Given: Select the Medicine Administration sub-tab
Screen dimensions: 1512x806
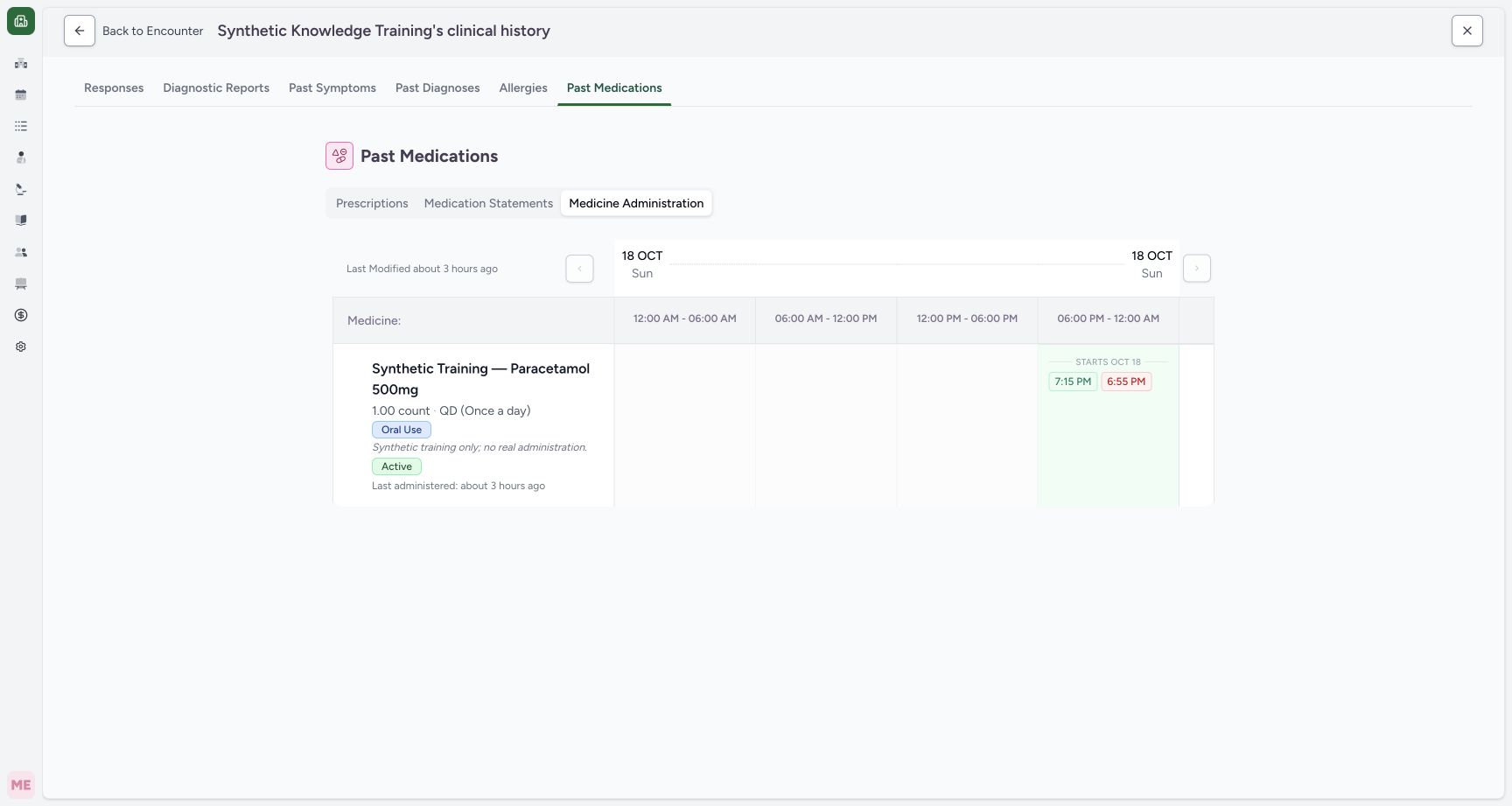Looking at the screenshot, I should click(636, 203).
